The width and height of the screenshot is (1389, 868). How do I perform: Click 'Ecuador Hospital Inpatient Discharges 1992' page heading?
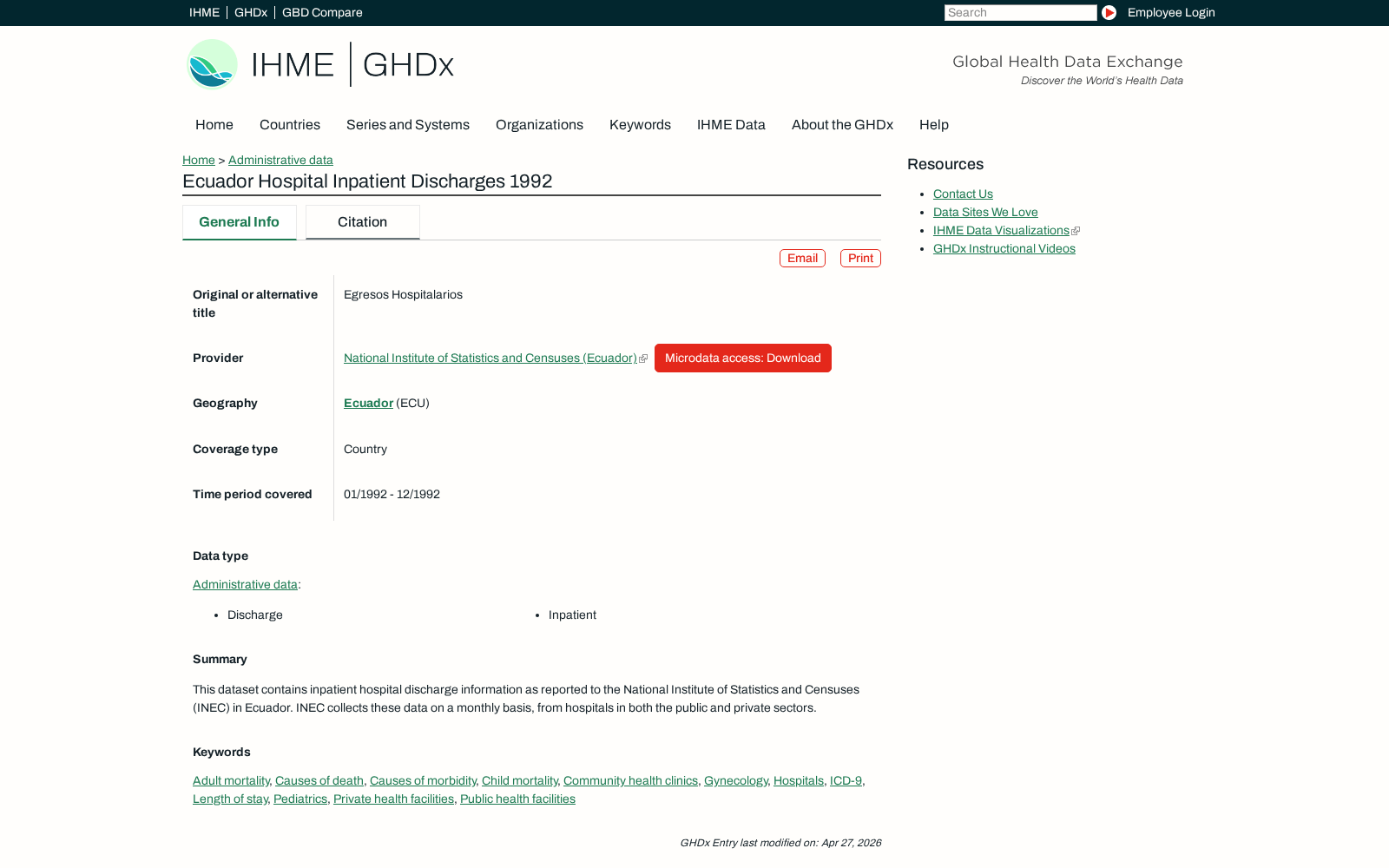tap(367, 181)
